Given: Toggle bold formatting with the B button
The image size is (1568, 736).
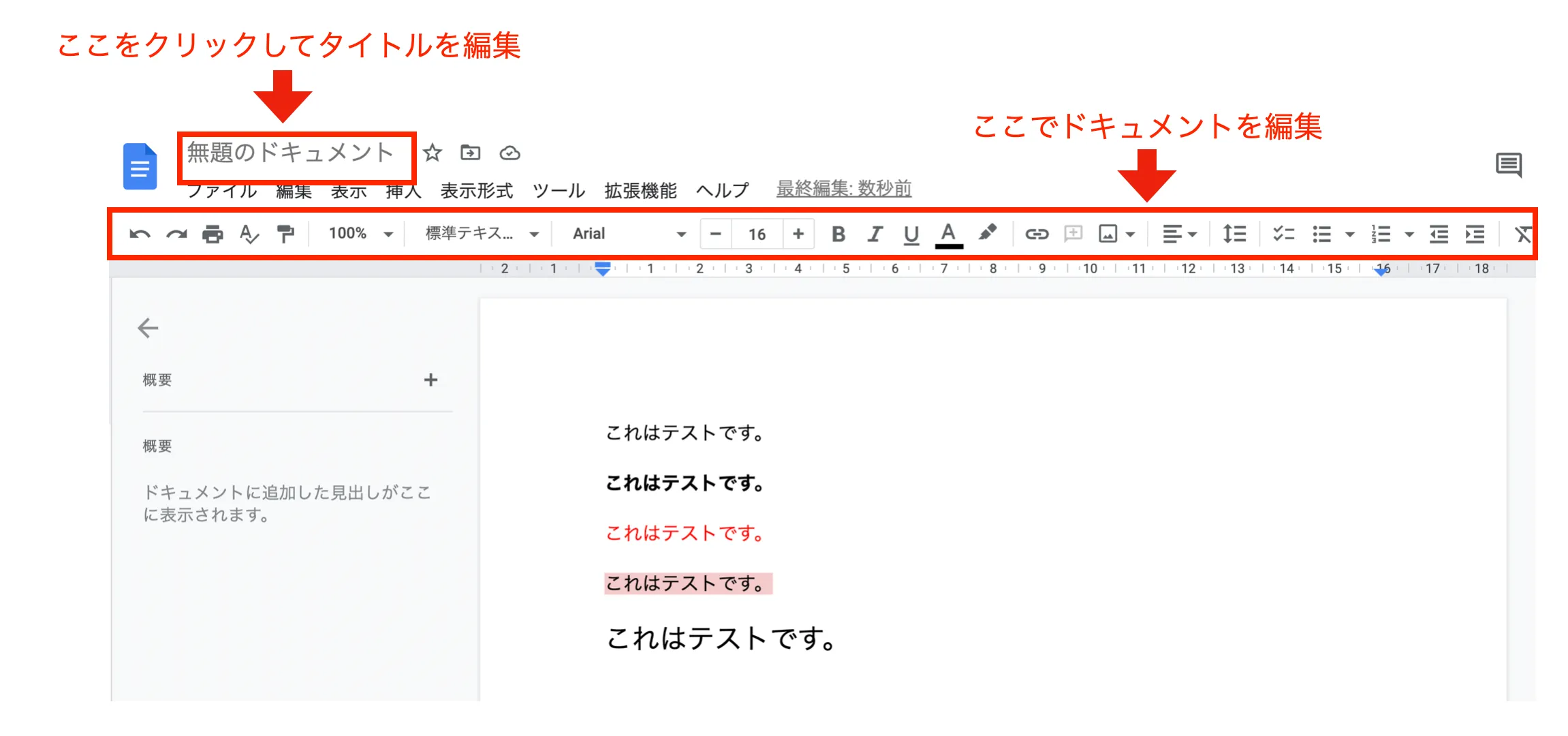Looking at the screenshot, I should [x=838, y=234].
